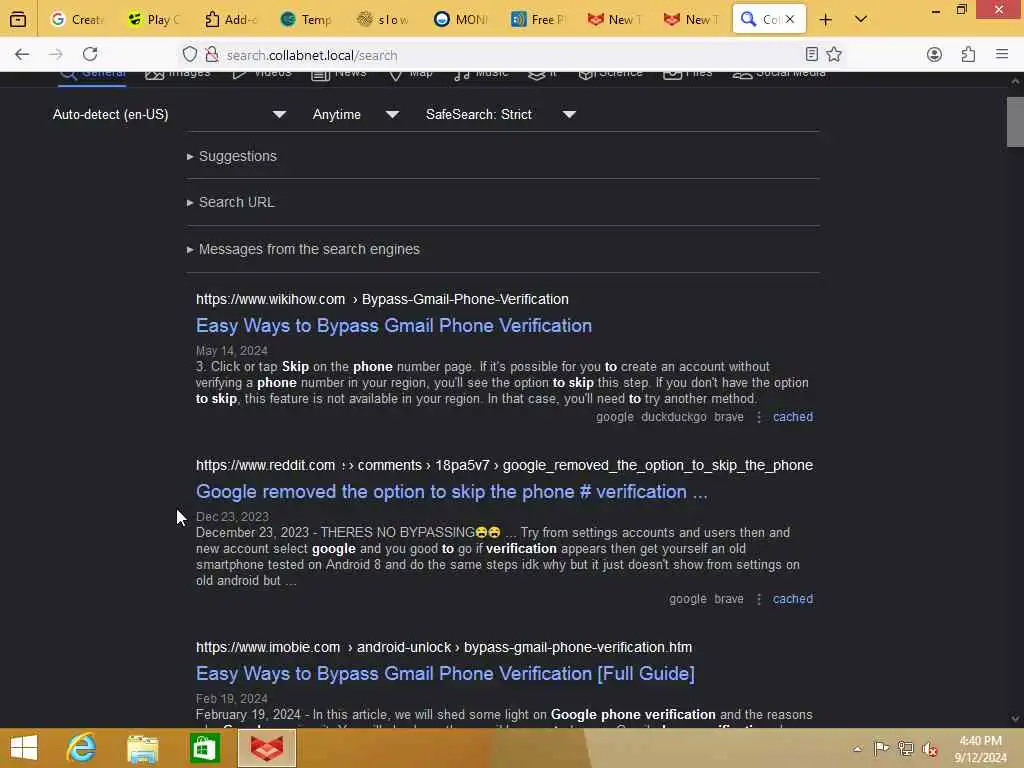Launch Internet Explorer from the taskbar
Image resolution: width=1024 pixels, height=768 pixels.
click(x=82, y=748)
